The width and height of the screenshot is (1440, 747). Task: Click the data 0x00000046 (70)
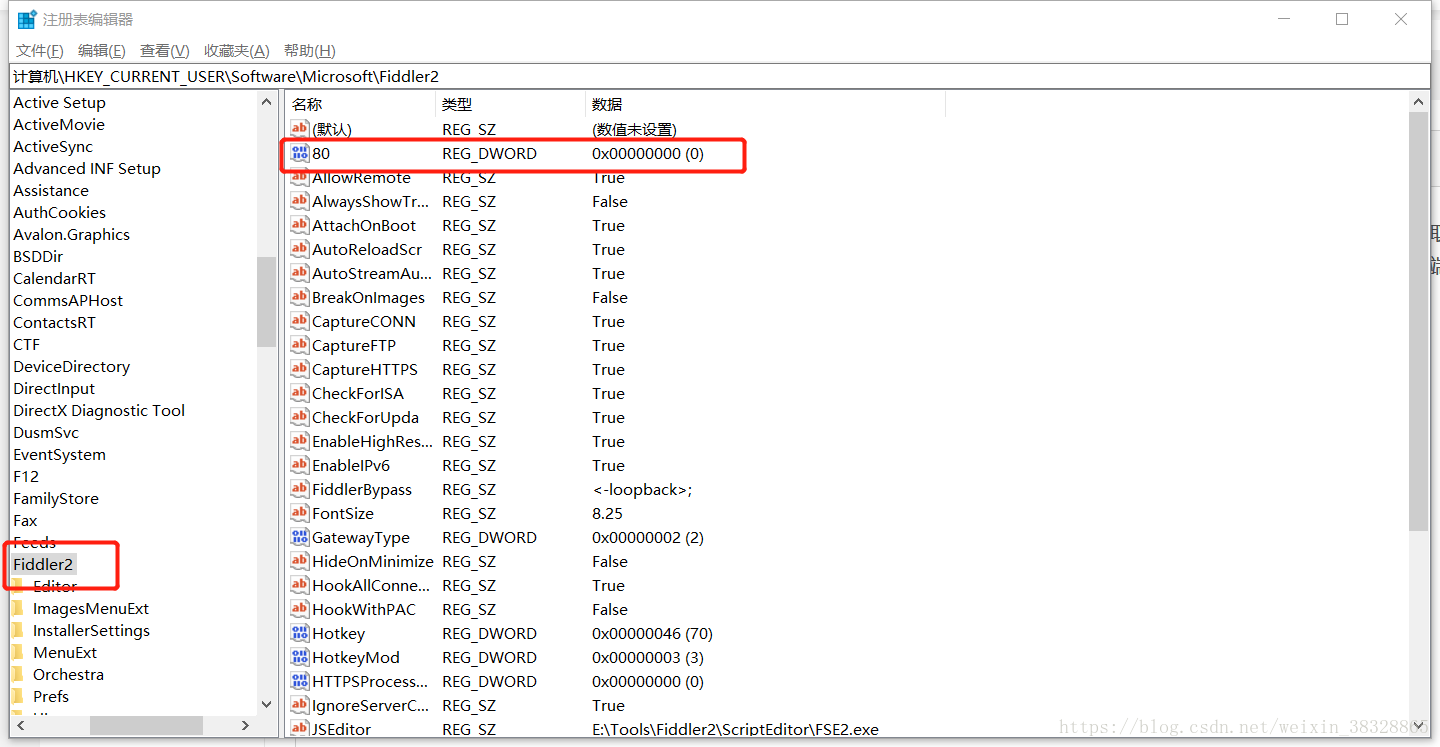click(652, 634)
